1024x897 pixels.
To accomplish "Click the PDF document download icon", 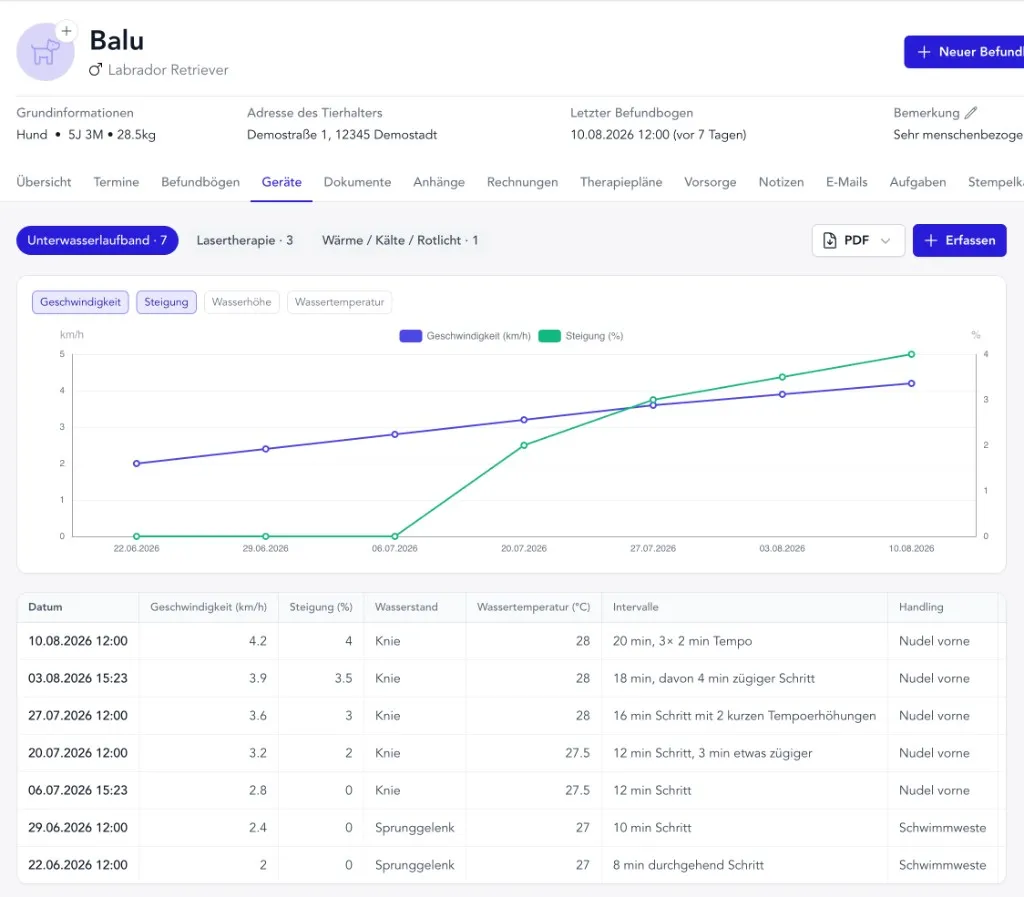I will (x=829, y=240).
